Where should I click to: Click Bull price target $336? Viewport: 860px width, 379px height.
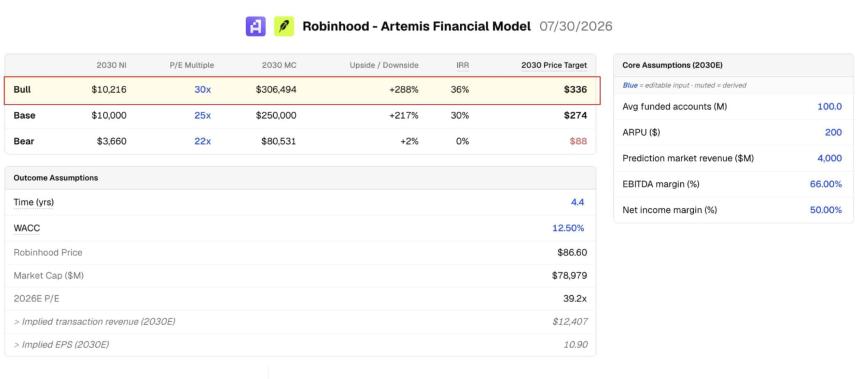coord(575,89)
